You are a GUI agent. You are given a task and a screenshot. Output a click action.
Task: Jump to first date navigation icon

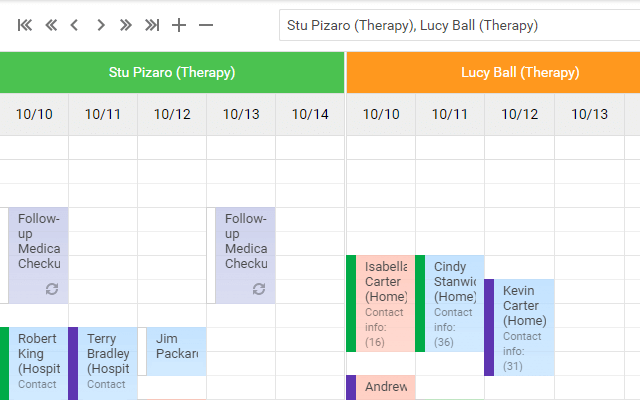pos(25,25)
